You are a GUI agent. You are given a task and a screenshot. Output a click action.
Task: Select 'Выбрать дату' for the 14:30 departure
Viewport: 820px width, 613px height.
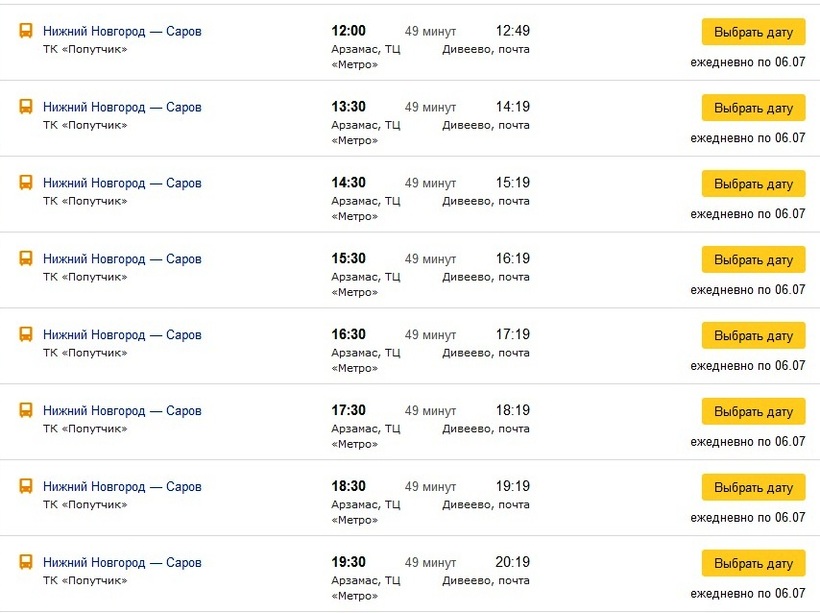(x=753, y=184)
